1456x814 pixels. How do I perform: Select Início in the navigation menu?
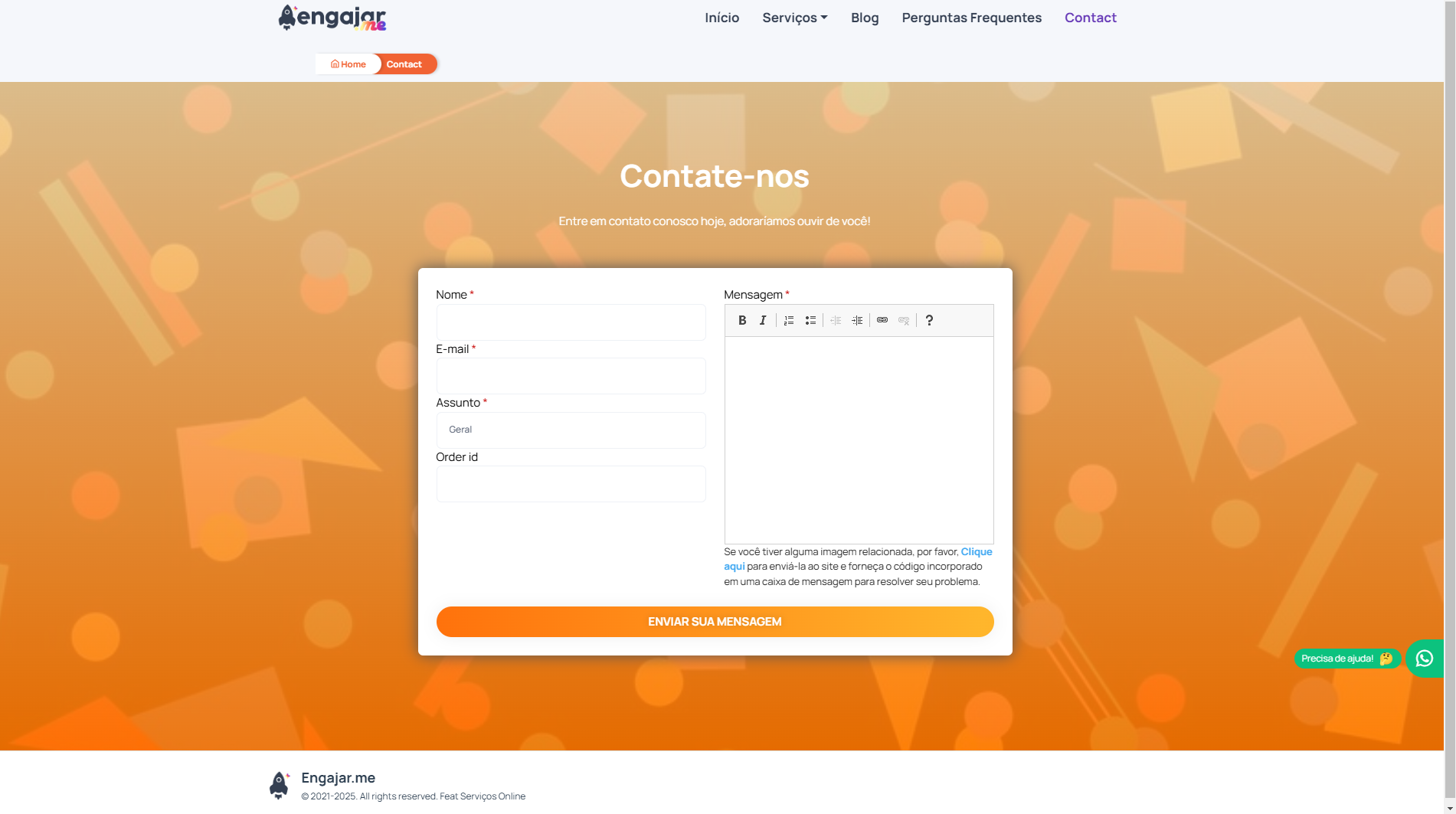(x=721, y=18)
